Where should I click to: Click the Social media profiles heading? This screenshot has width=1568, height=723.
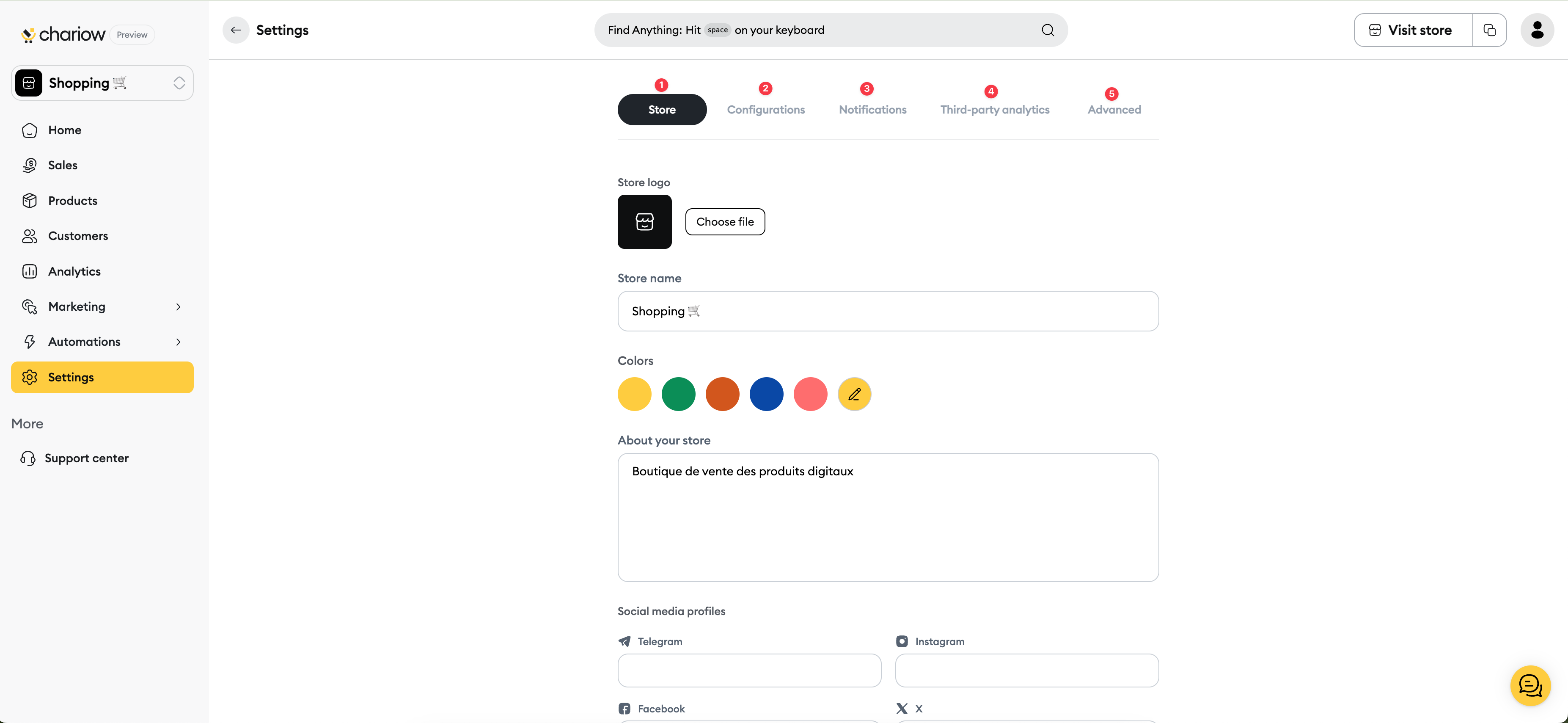click(671, 611)
